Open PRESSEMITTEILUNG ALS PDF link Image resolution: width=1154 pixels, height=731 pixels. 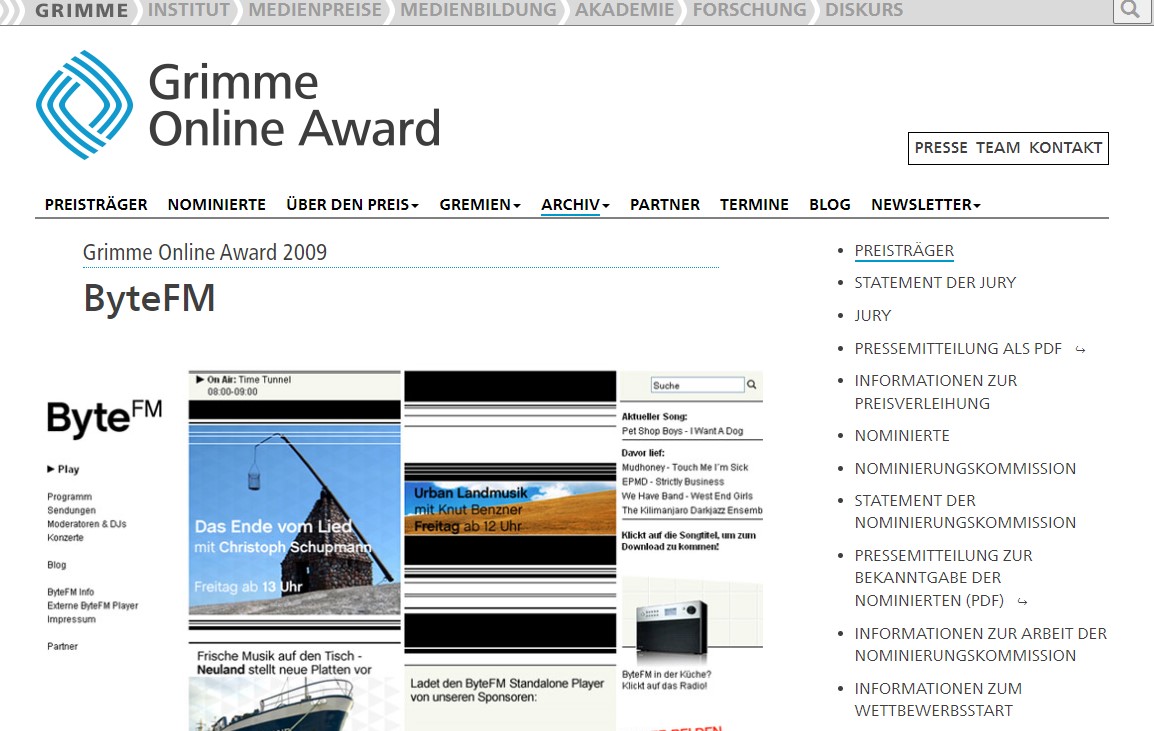click(957, 348)
